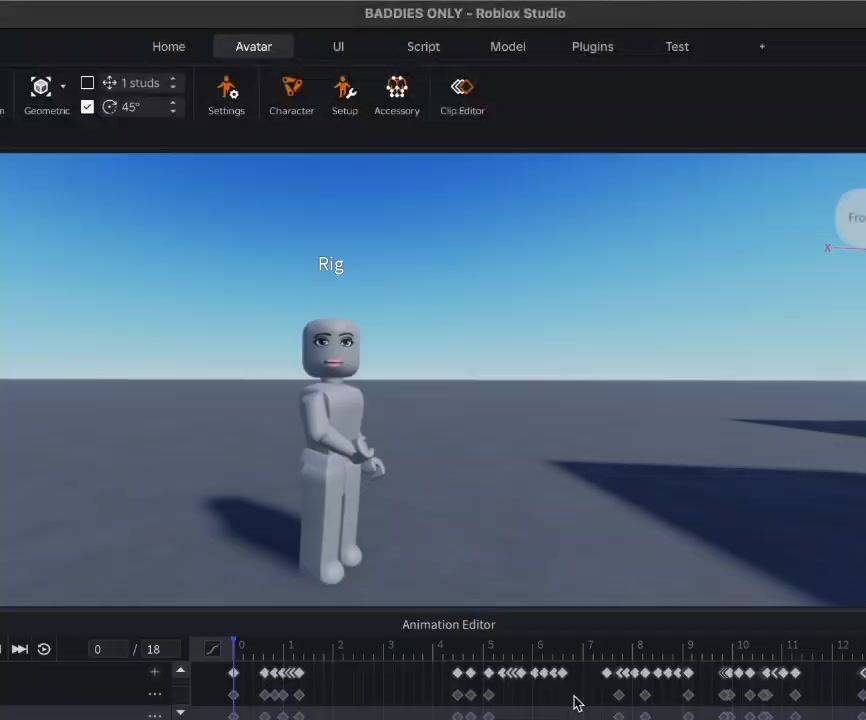Launch the avatar Setup tool
Screen dimensions: 866x720
345,95
